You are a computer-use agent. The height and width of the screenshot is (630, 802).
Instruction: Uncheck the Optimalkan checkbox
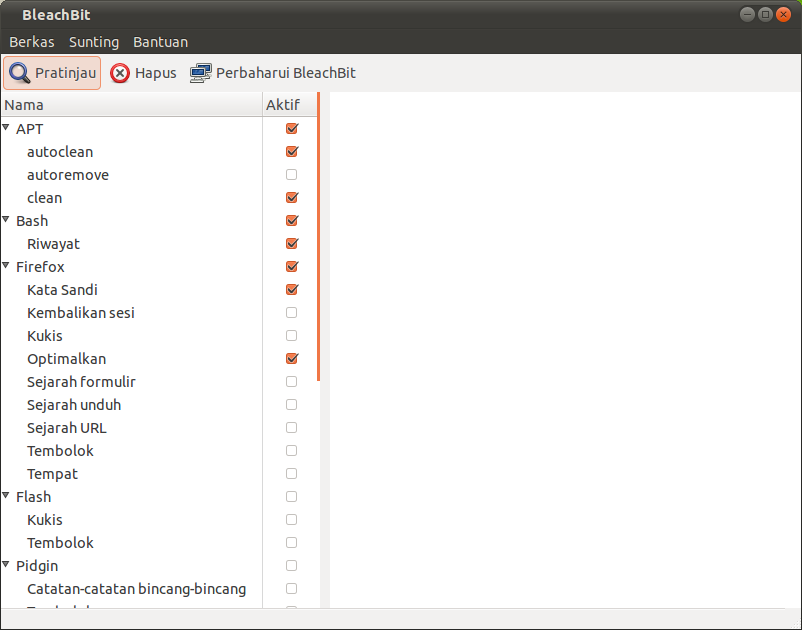292,358
